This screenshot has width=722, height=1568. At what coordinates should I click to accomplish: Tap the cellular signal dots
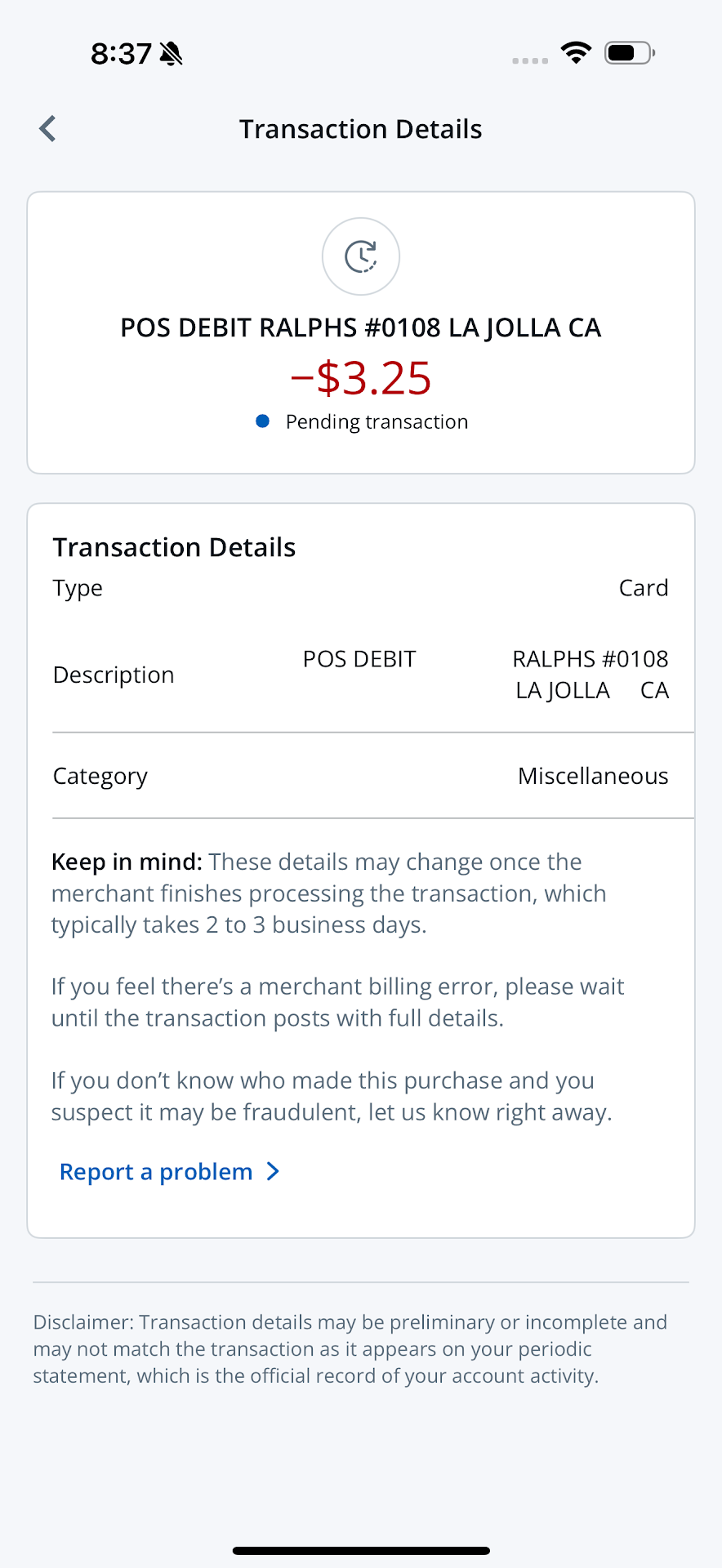pyautogui.click(x=530, y=60)
